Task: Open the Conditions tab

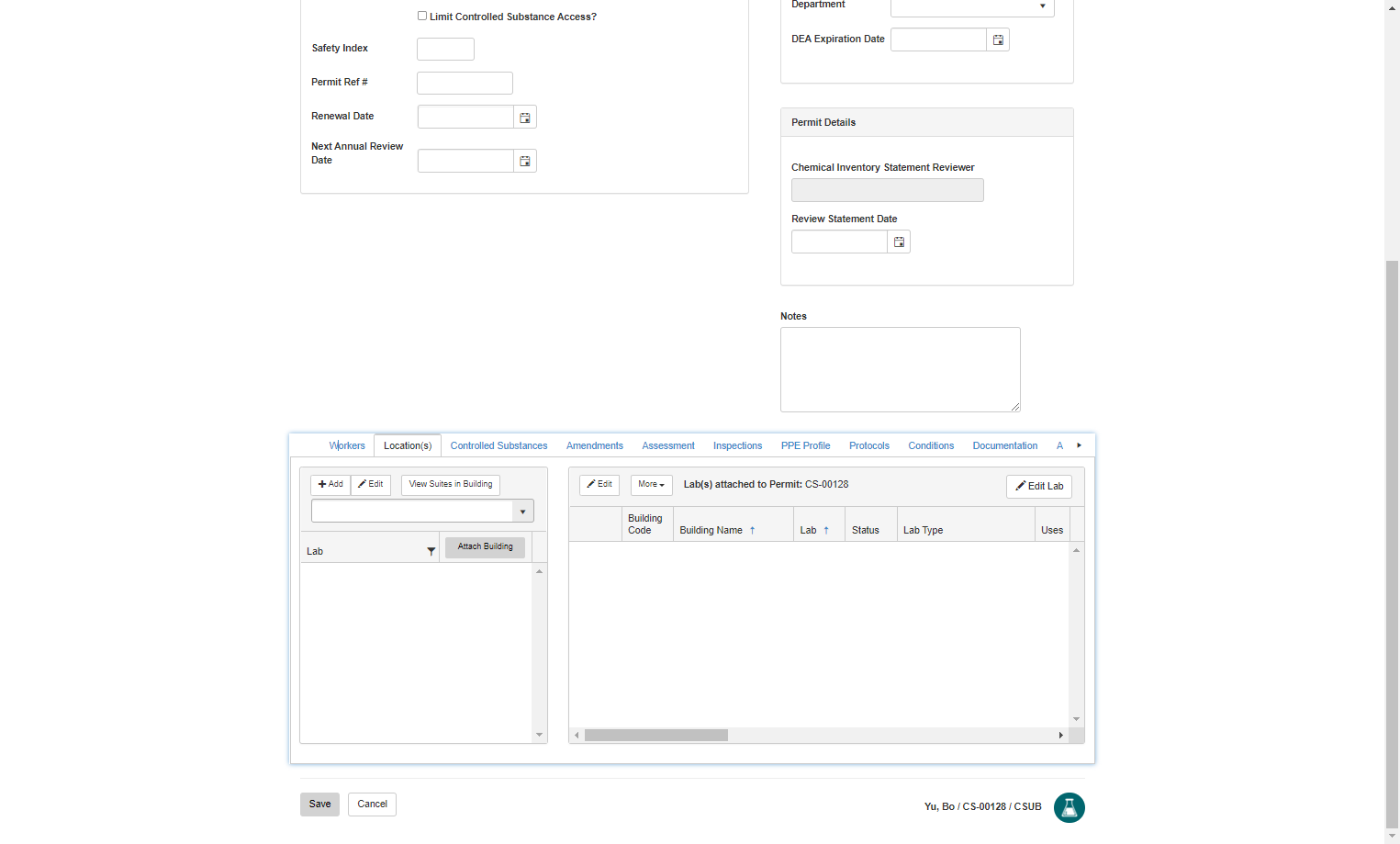Action: point(931,445)
